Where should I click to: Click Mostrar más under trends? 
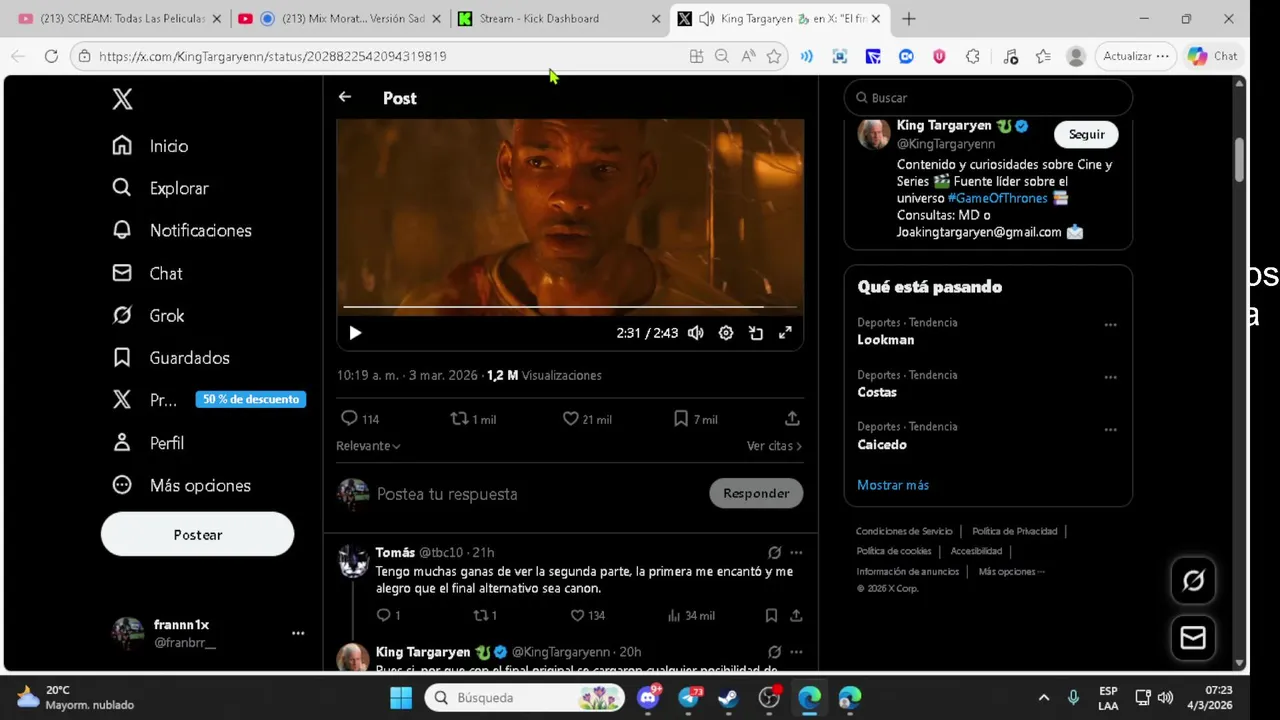893,485
